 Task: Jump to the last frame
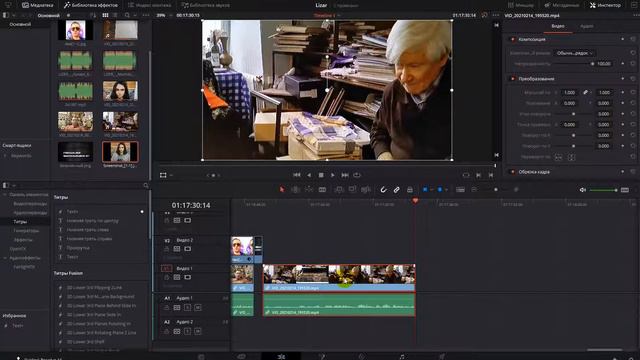(345, 175)
